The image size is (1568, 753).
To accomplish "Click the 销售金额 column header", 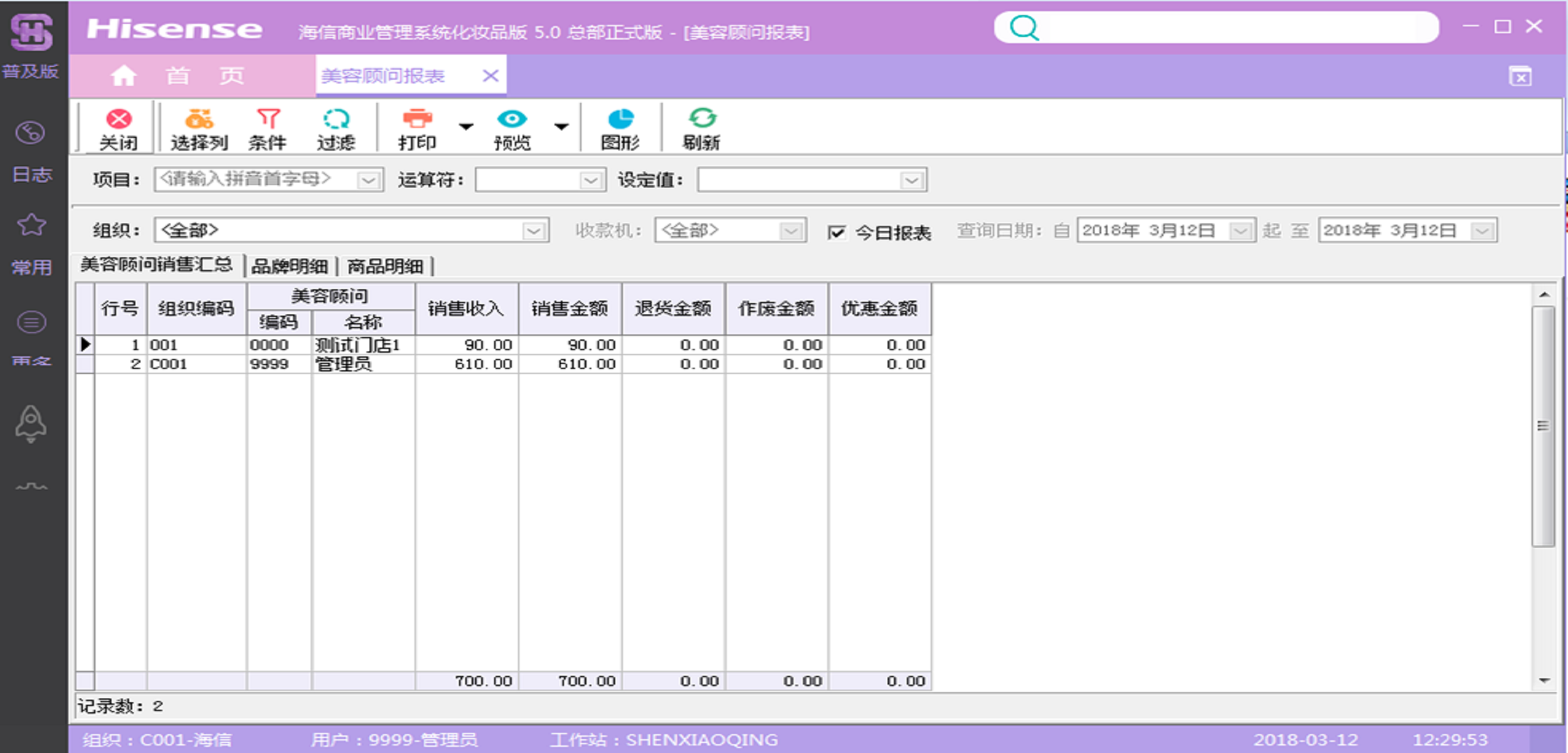I will [x=570, y=309].
